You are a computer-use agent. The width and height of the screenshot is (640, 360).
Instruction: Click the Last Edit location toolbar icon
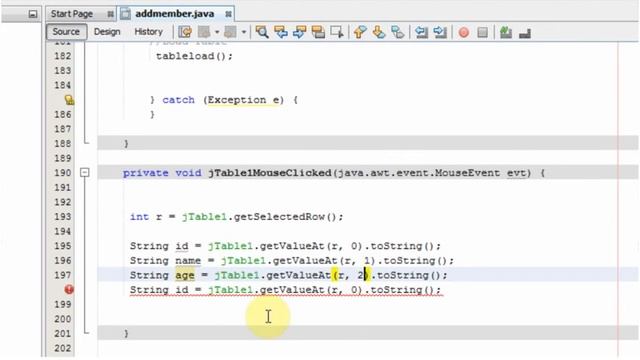coord(185,32)
